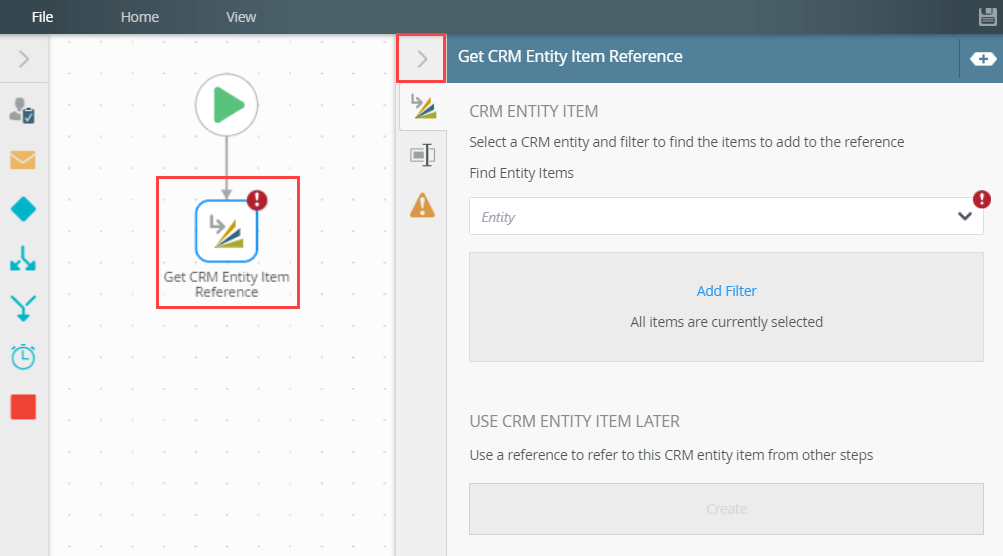The height and width of the screenshot is (556, 1003).
Task: Open the errors tab with warning triangle
Action: click(423, 205)
